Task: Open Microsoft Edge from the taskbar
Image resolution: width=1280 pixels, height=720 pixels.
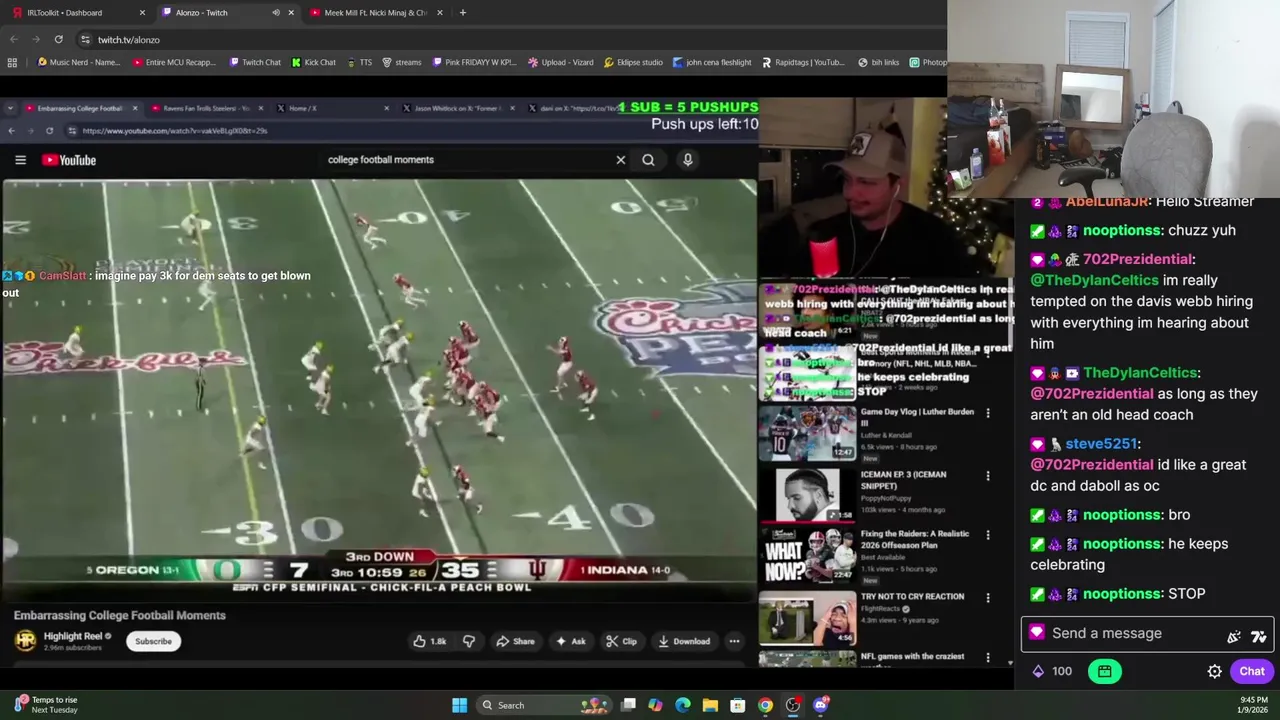Action: 683,705
